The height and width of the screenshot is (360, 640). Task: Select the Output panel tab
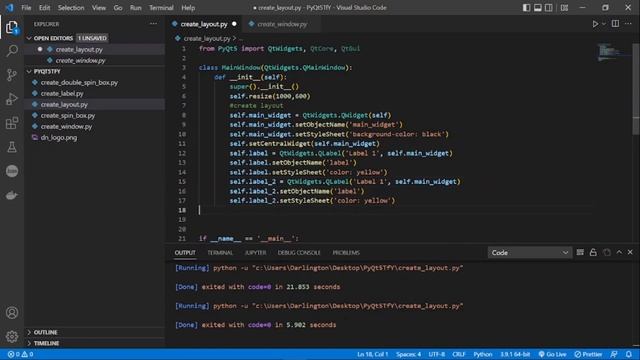pyautogui.click(x=185, y=253)
